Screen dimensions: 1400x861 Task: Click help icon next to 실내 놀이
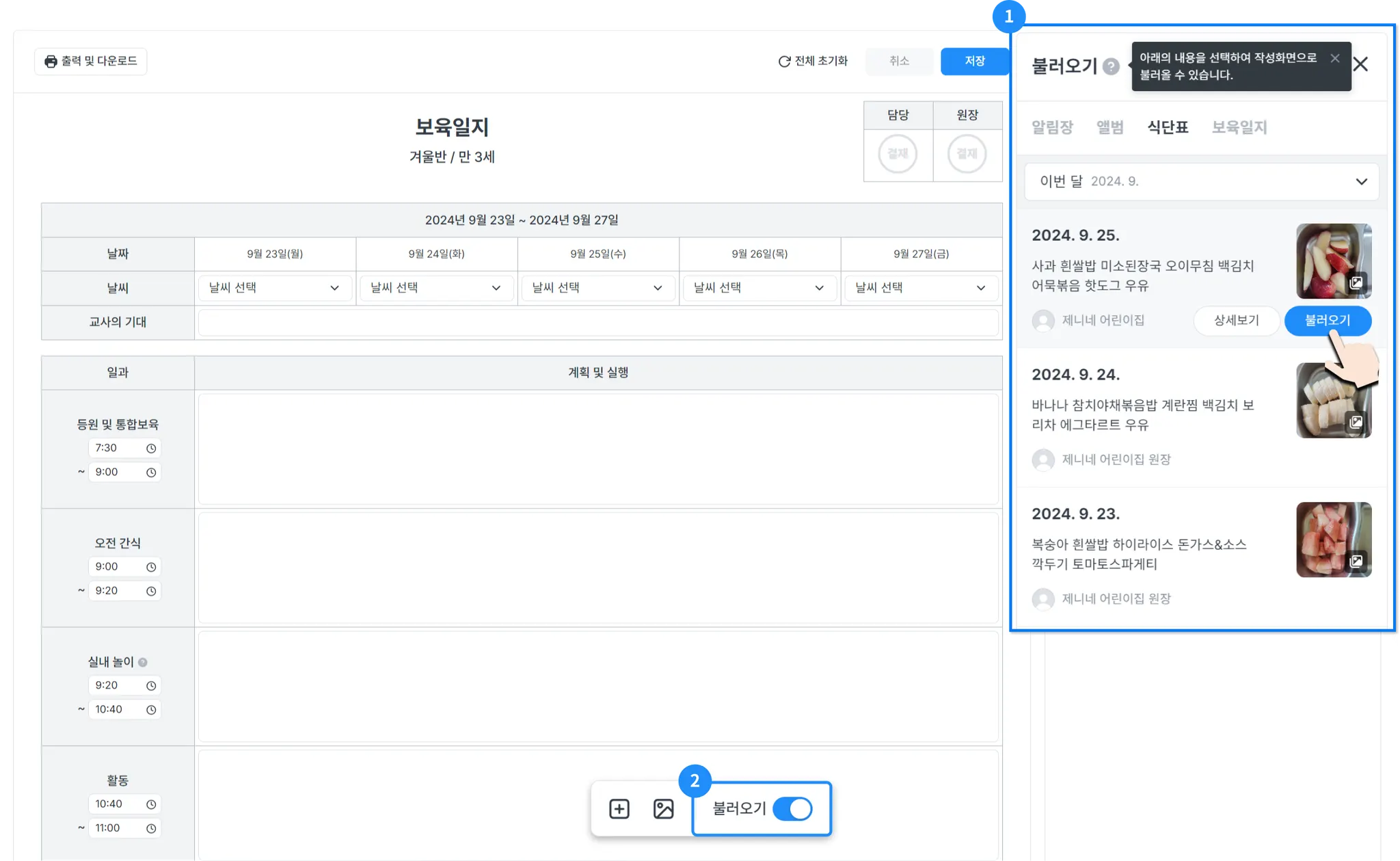(x=143, y=662)
